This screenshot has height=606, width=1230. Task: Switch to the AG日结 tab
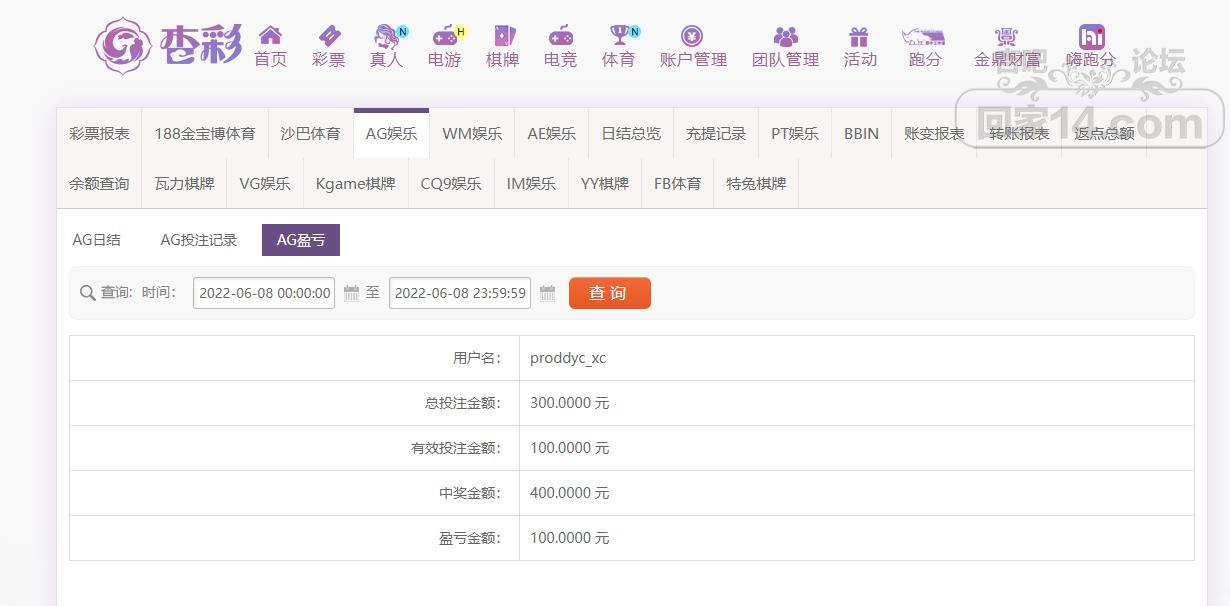pos(97,240)
